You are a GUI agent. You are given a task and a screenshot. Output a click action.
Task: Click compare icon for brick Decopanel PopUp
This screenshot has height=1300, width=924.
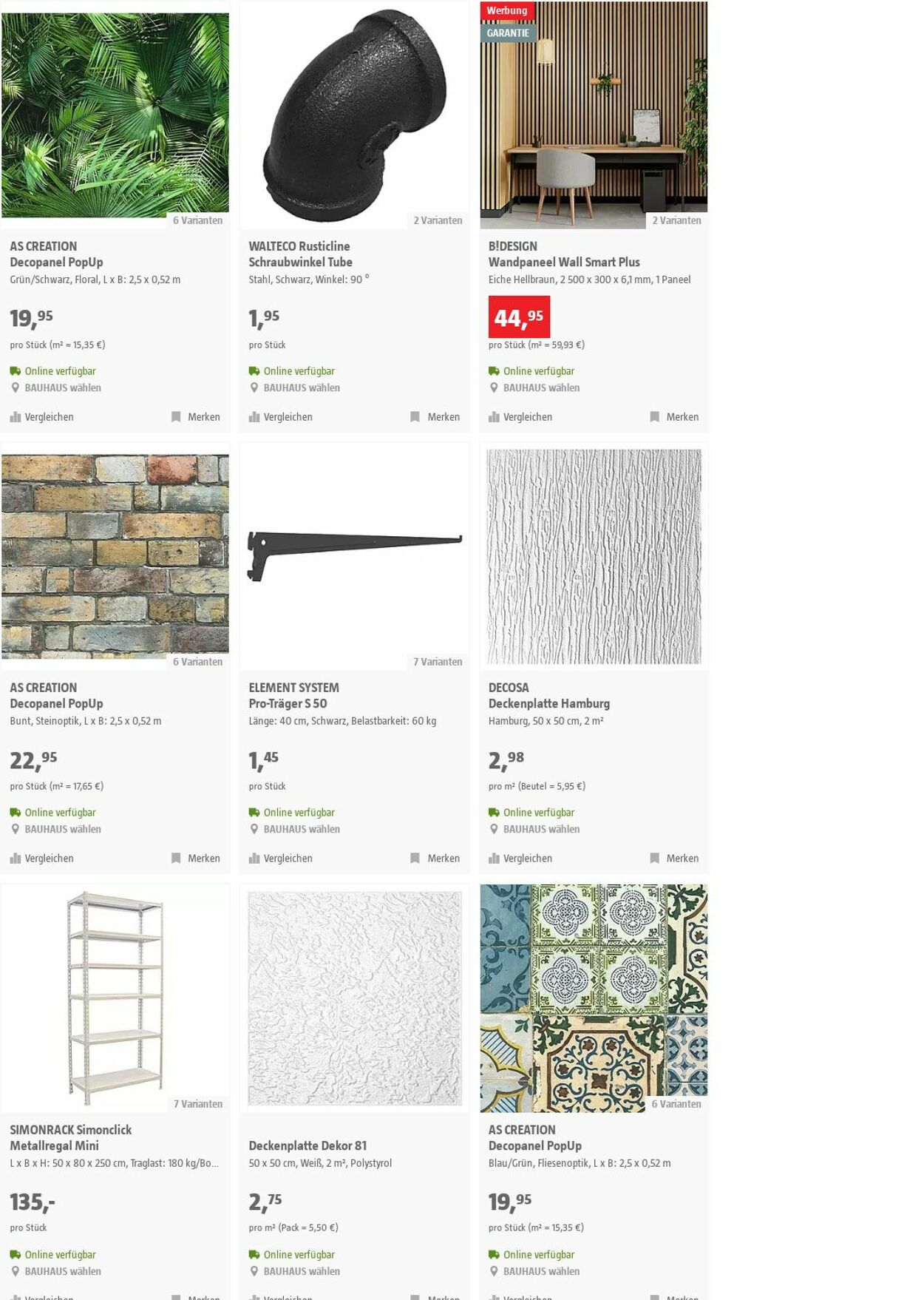pyautogui.click(x=15, y=859)
